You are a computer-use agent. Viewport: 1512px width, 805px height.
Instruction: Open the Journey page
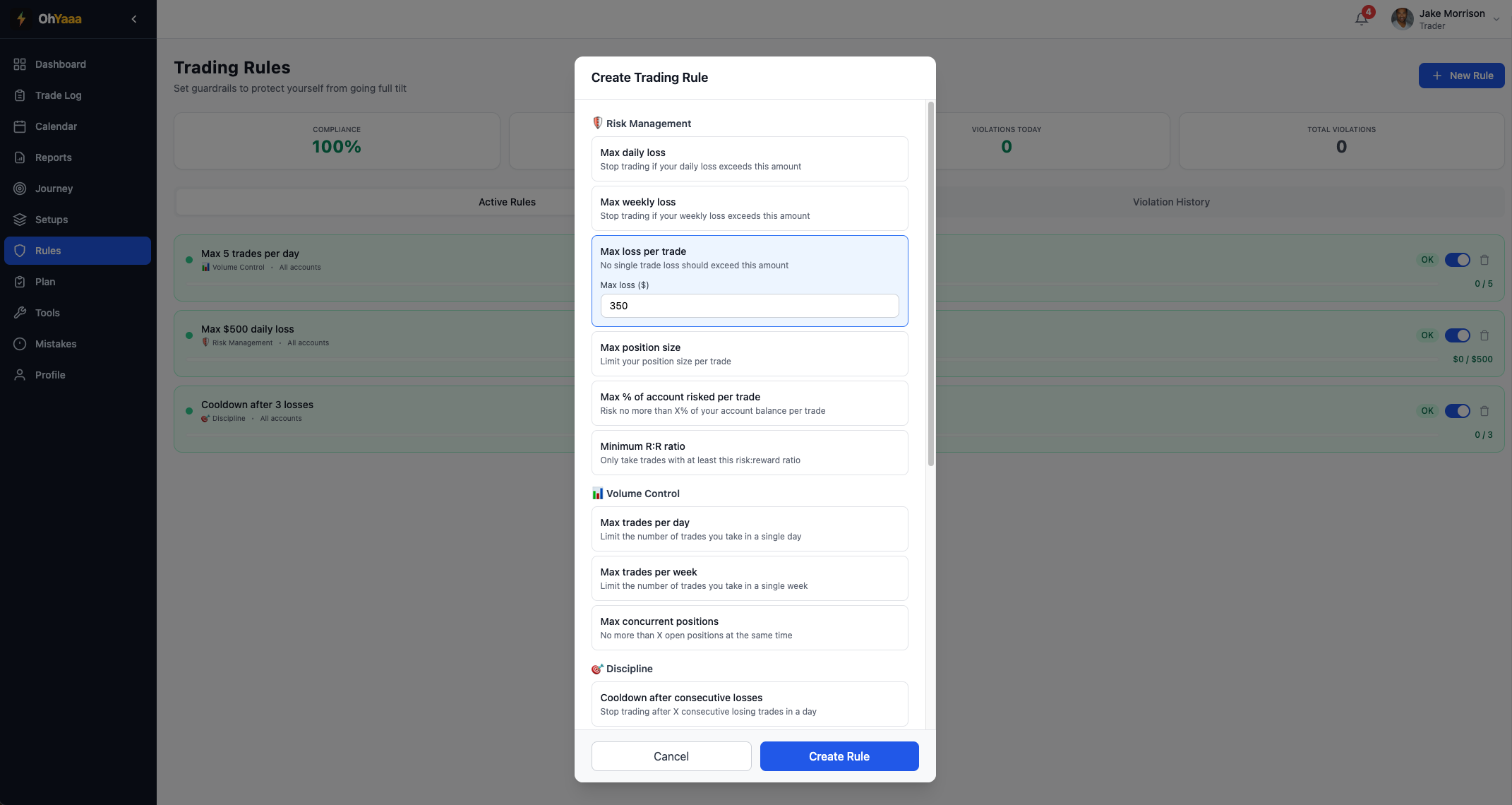(54, 188)
